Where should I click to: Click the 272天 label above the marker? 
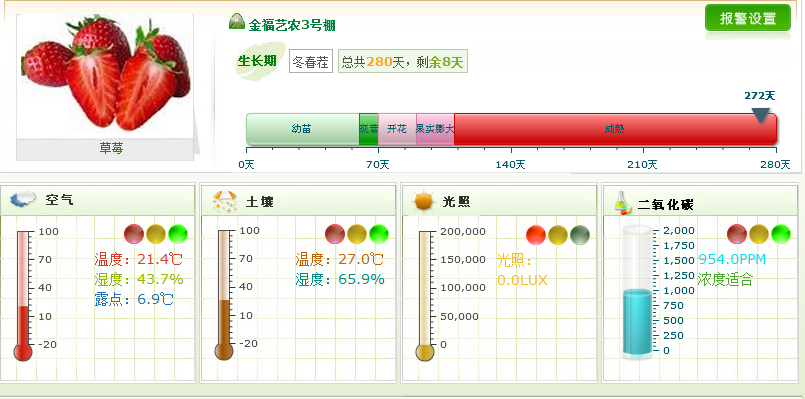[760, 96]
